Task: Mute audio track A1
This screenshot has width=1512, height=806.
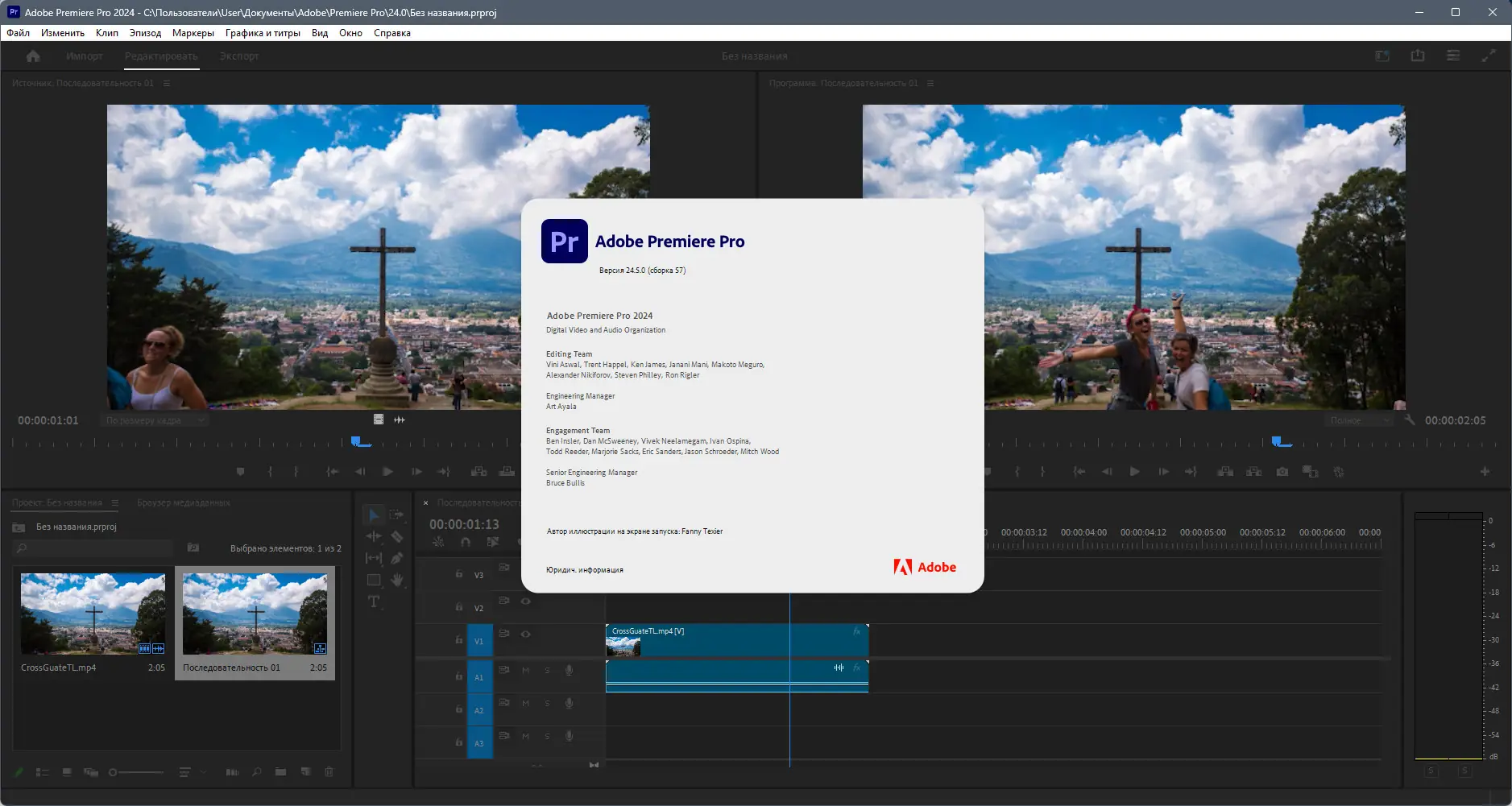Action: [525, 669]
